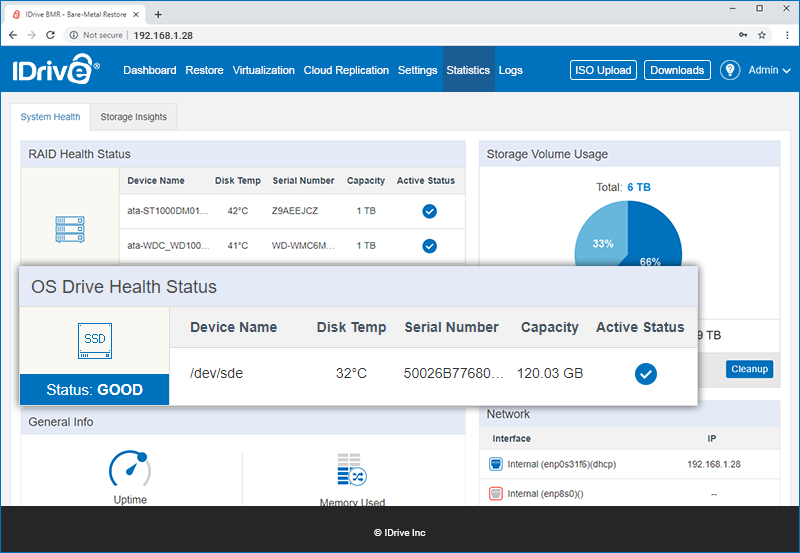Viewport: 800px width, 553px height.
Task: Click the browser back arrow
Action: 13,35
